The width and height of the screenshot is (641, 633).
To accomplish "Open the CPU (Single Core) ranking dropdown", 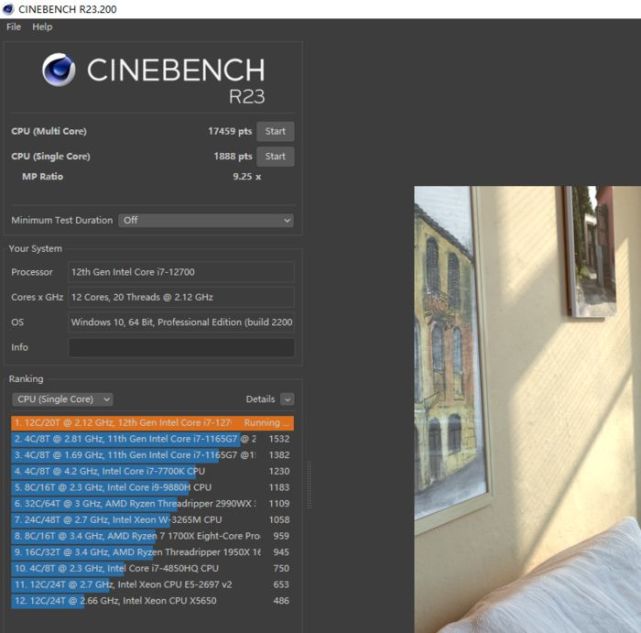I will [x=63, y=399].
